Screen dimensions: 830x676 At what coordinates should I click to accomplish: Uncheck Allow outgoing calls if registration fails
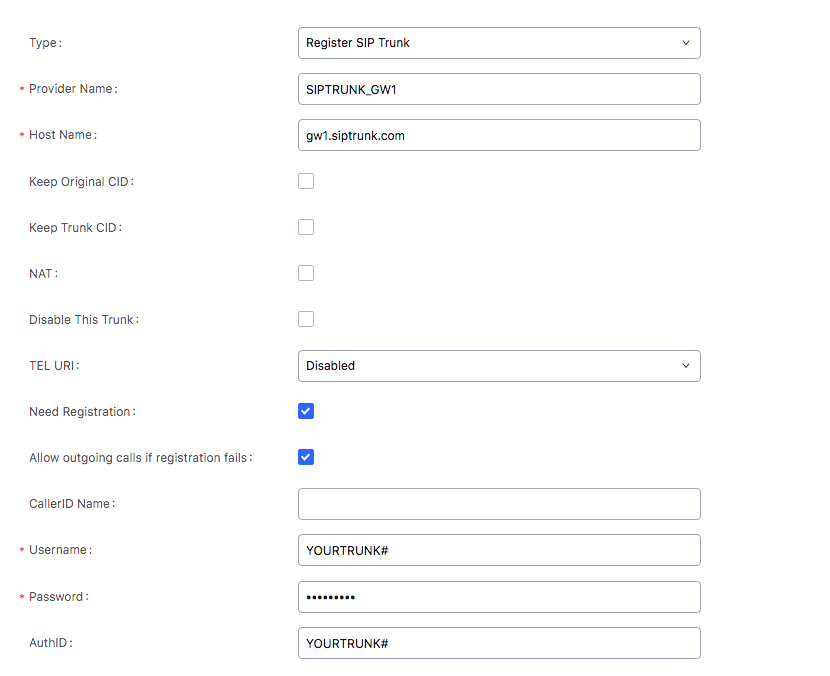(x=306, y=457)
